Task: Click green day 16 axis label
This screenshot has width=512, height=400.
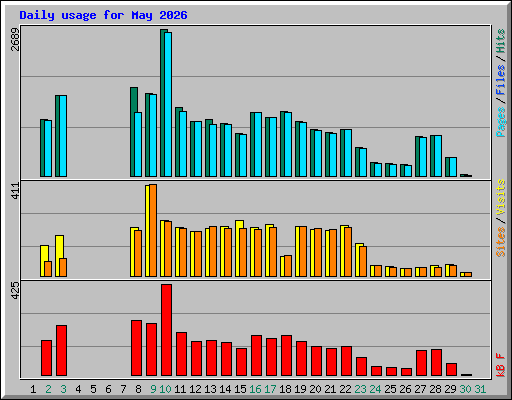Action: coord(255,389)
